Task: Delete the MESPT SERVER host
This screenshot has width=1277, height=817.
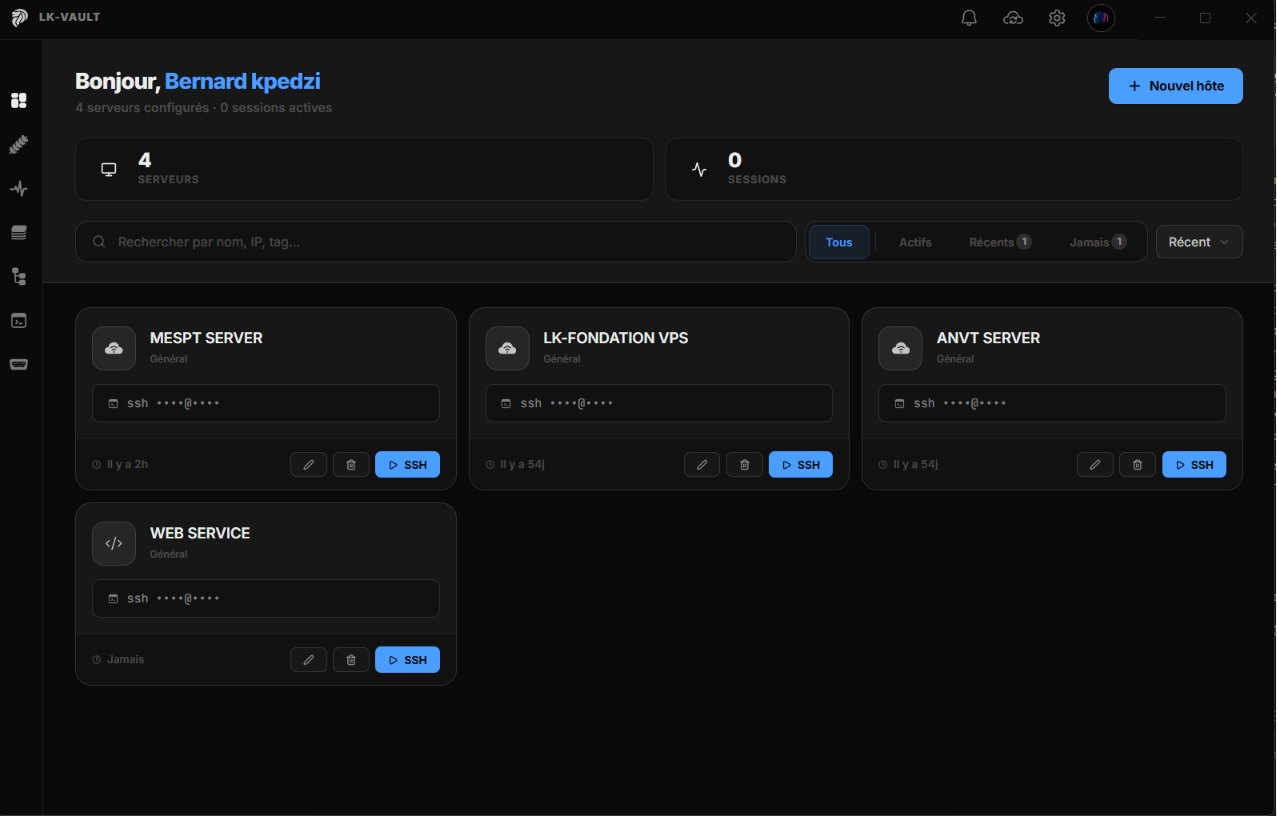Action: (351, 465)
